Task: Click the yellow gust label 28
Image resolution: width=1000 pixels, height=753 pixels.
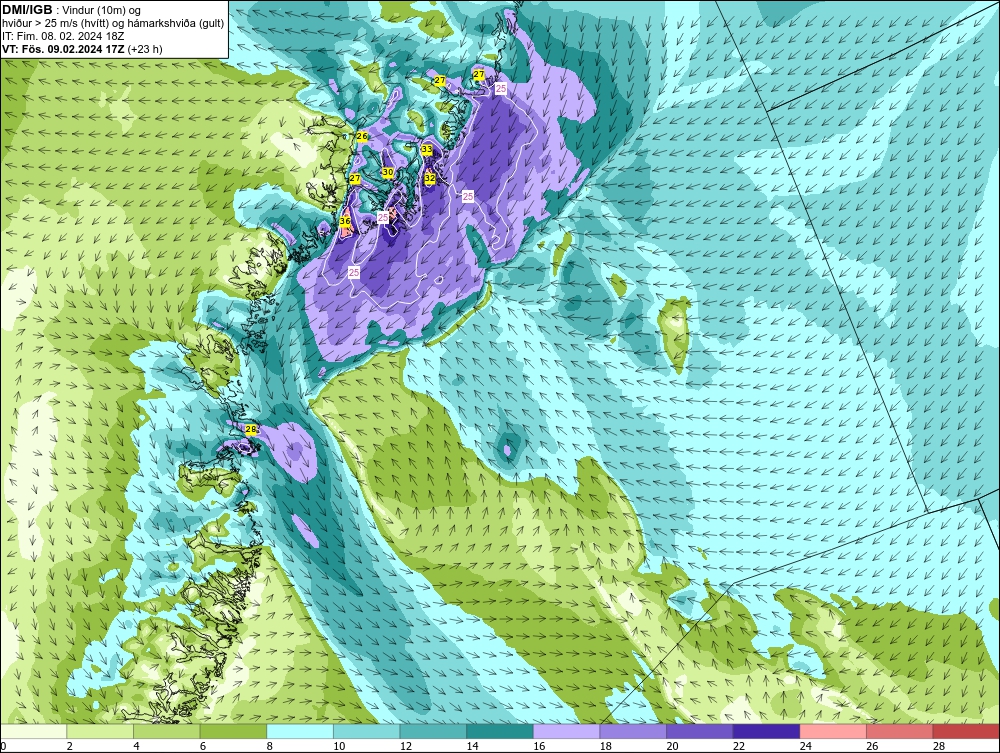Action: (251, 429)
